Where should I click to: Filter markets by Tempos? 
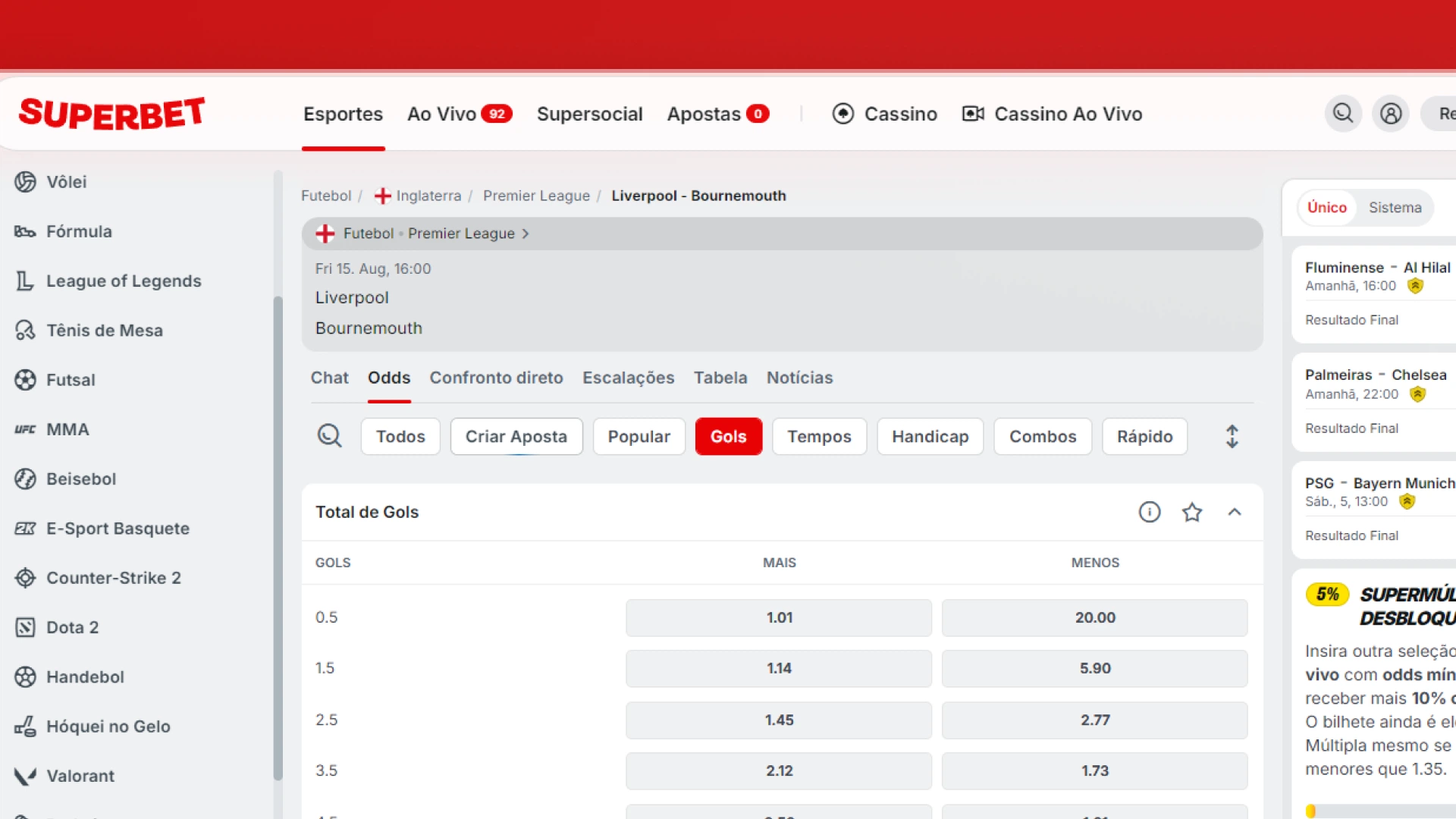pos(819,437)
